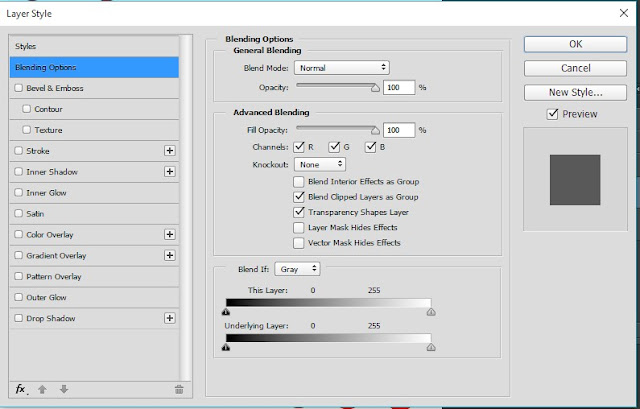Toggle the Preview checkbox

(x=552, y=114)
